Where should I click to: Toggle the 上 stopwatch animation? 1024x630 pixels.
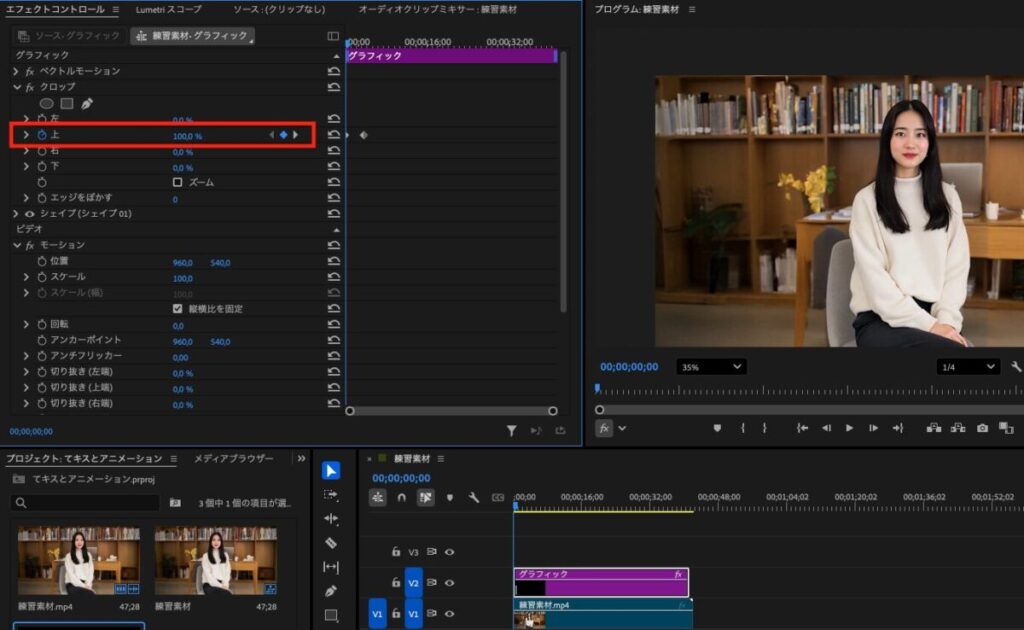pos(42,135)
